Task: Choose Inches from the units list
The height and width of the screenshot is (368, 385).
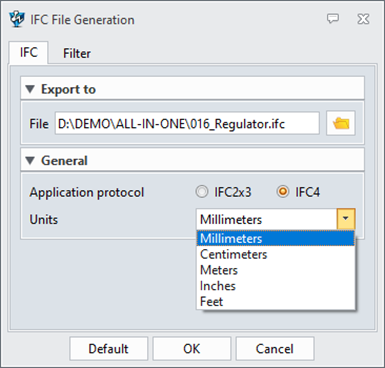Action: click(x=276, y=286)
